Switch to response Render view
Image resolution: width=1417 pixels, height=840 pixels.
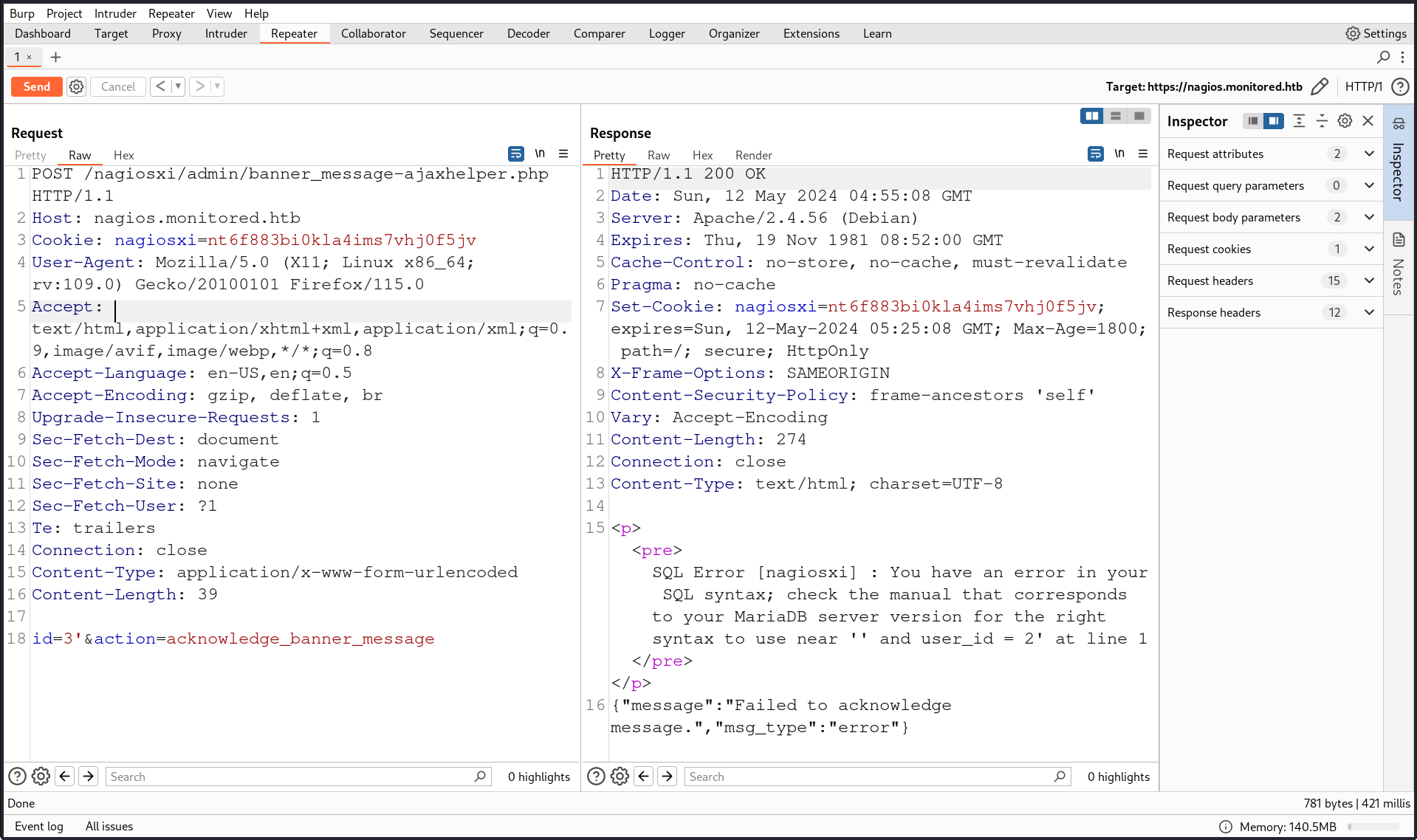(754, 155)
